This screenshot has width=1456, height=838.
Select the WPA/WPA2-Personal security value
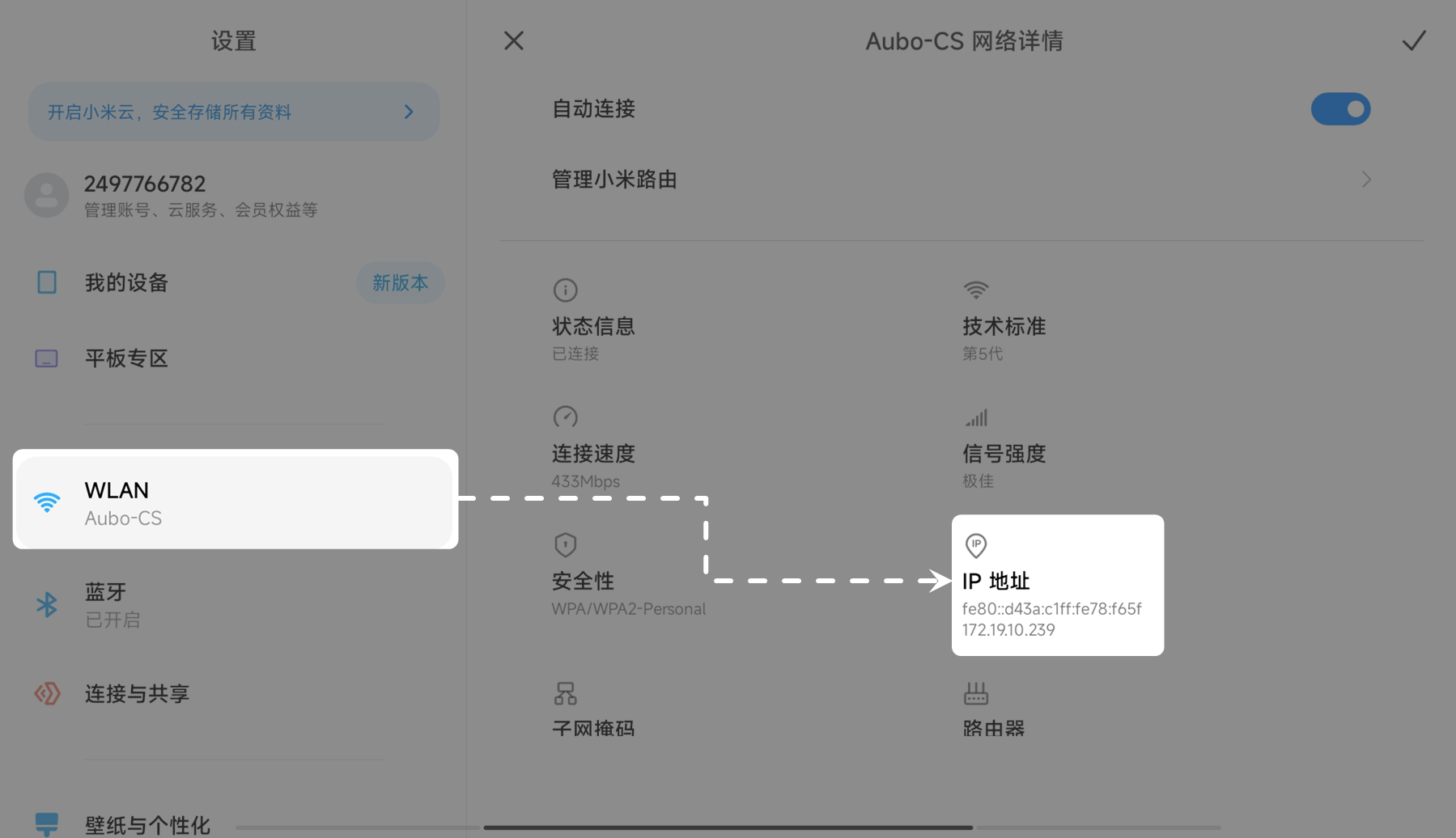pyautogui.click(x=628, y=609)
